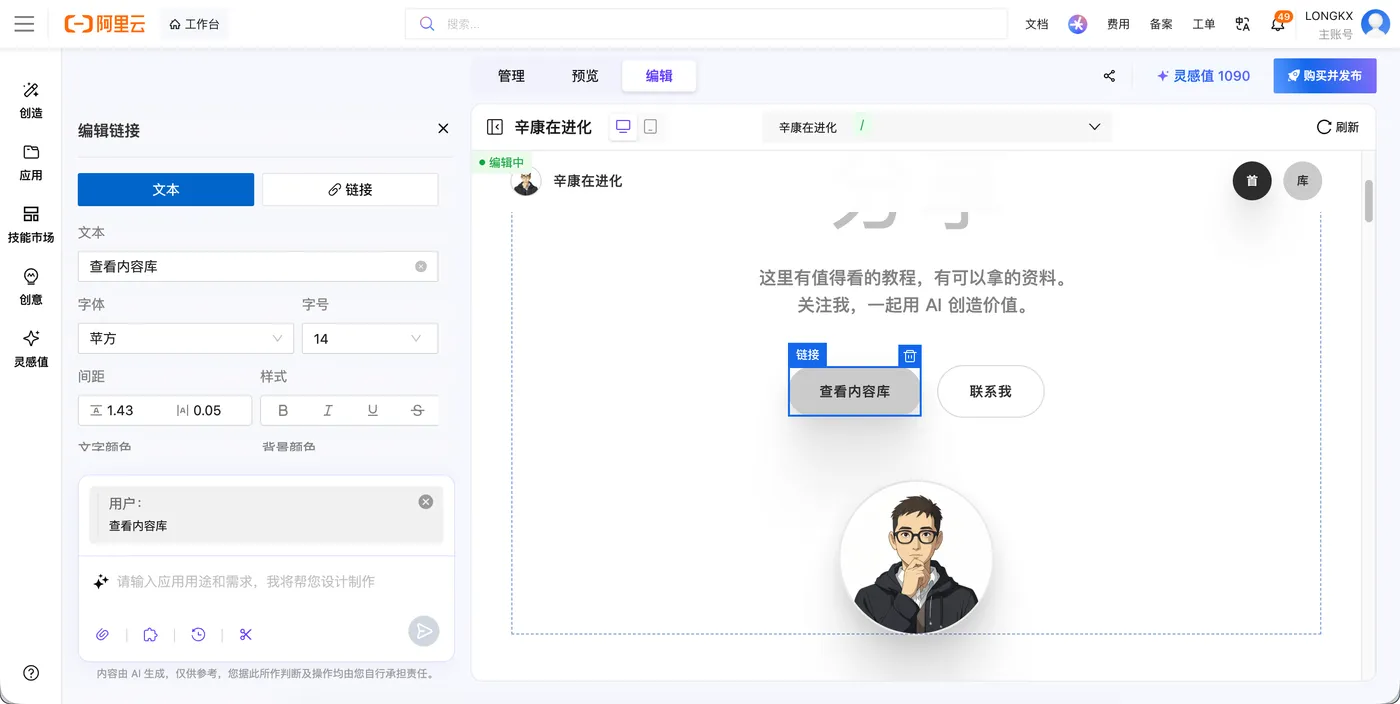Toggle strikethrough text style
The width and height of the screenshot is (1400, 704).
click(418, 410)
